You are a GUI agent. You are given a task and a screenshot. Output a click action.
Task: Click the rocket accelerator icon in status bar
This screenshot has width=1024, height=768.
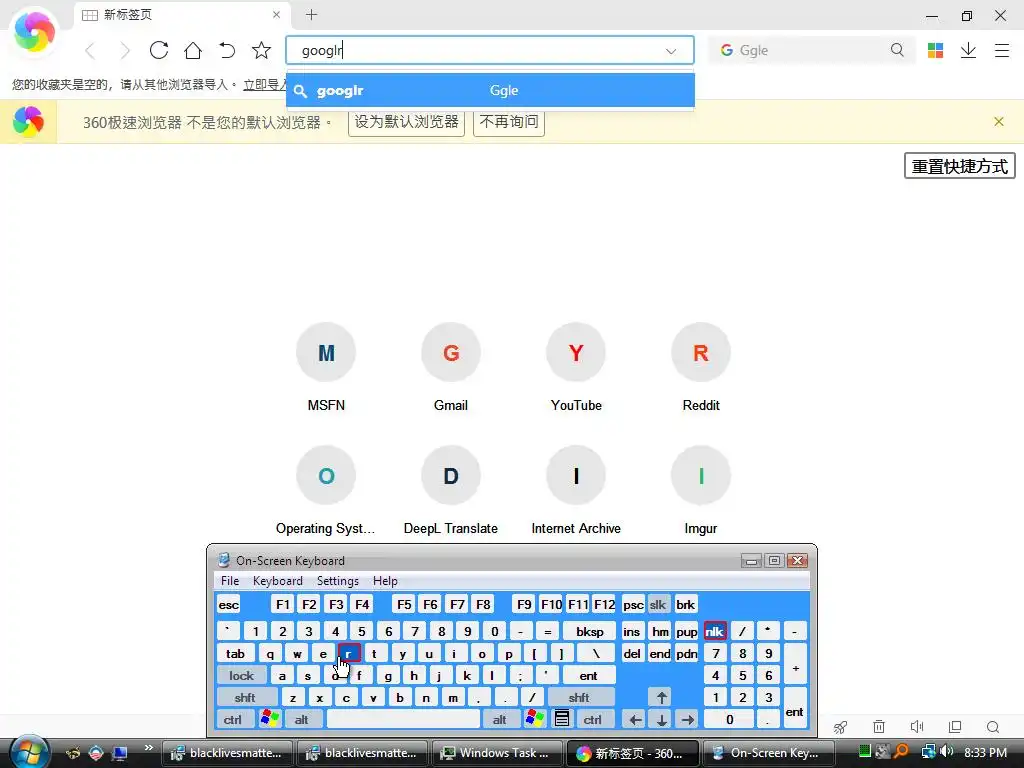(840, 727)
